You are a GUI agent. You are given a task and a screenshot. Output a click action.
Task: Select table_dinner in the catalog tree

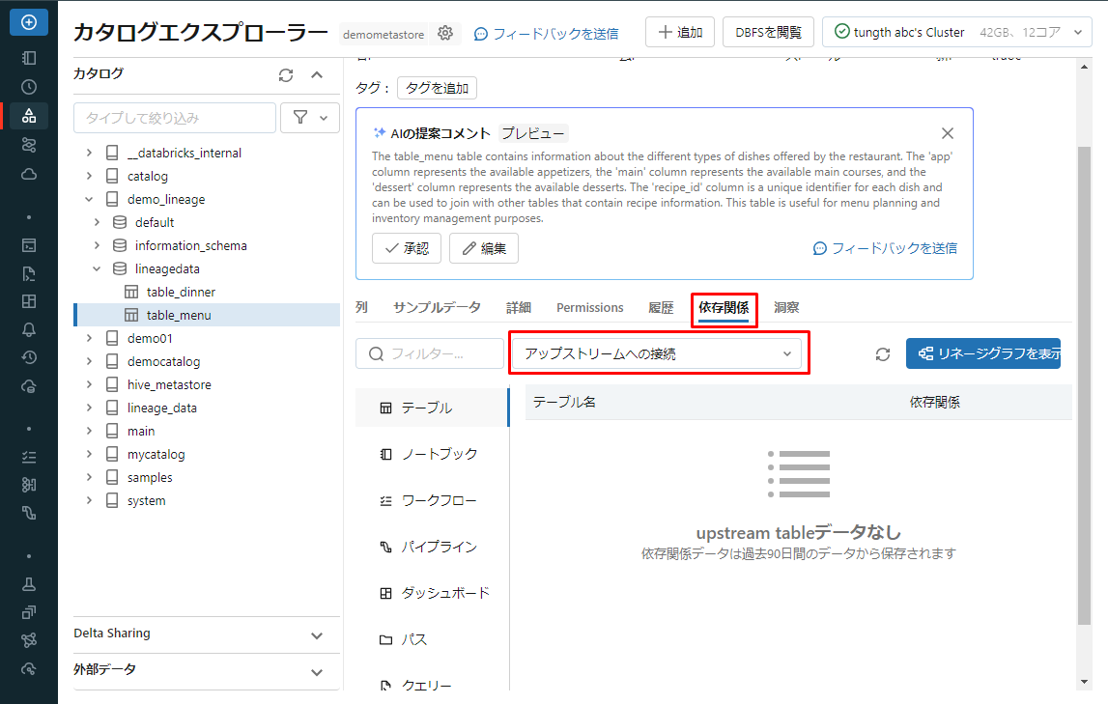(181, 292)
